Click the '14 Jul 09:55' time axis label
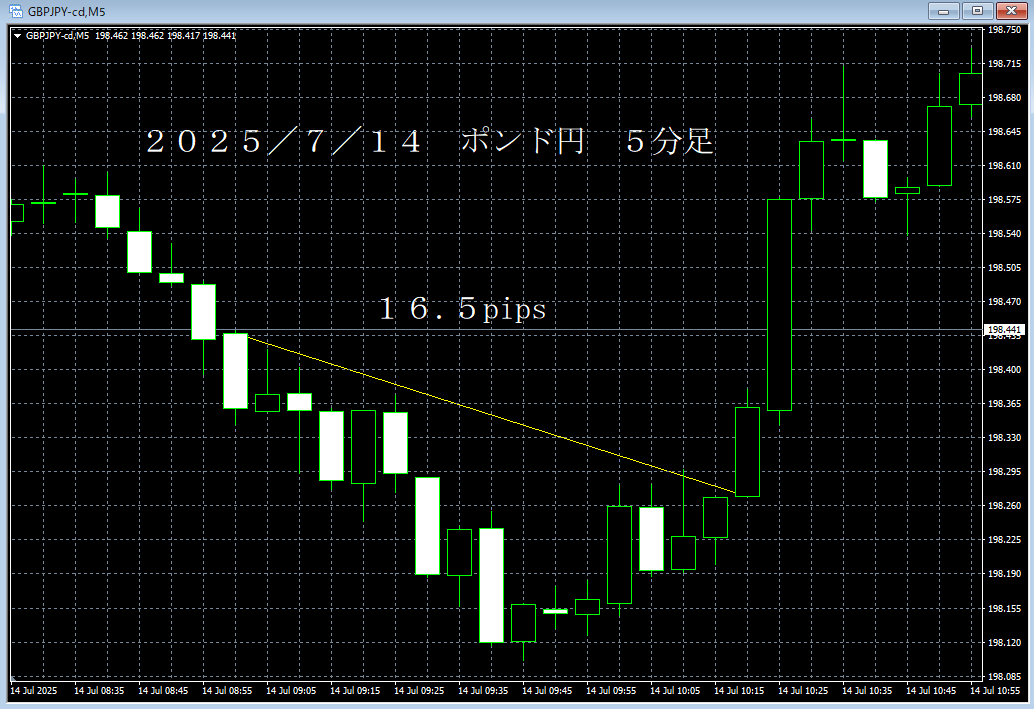This screenshot has width=1034, height=709. pos(611,691)
